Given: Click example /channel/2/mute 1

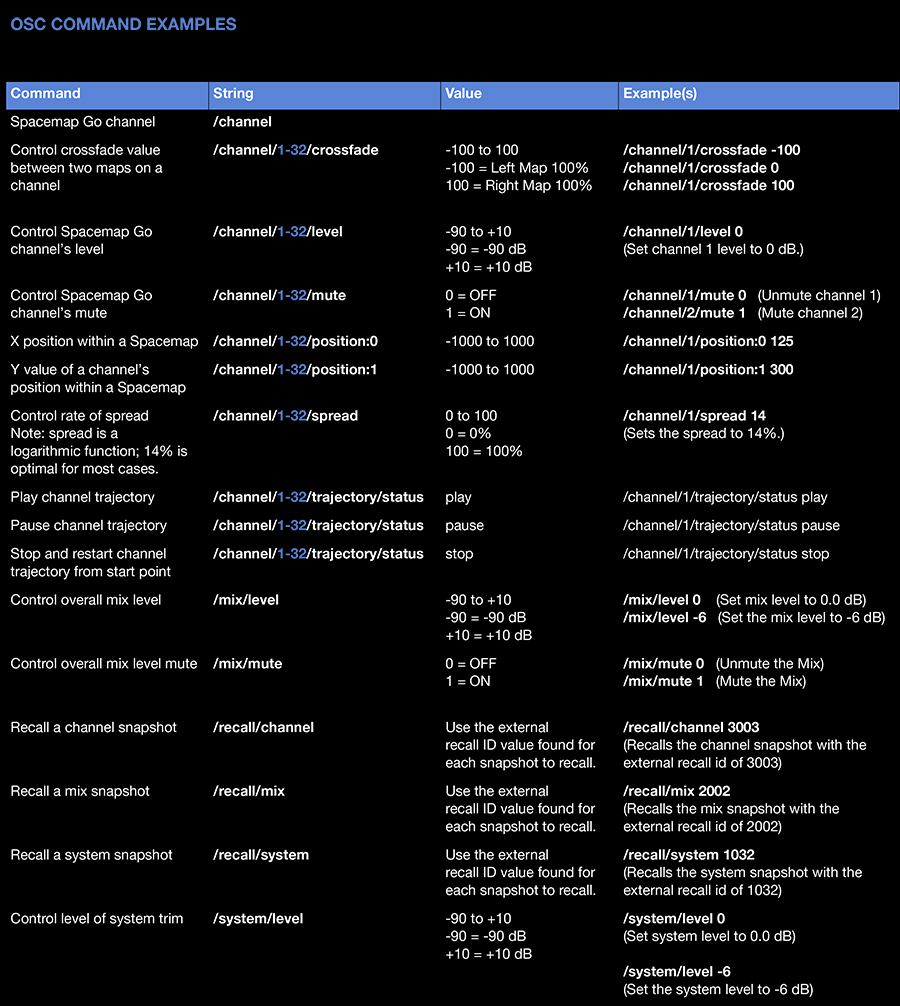Looking at the screenshot, I should 684,313.
